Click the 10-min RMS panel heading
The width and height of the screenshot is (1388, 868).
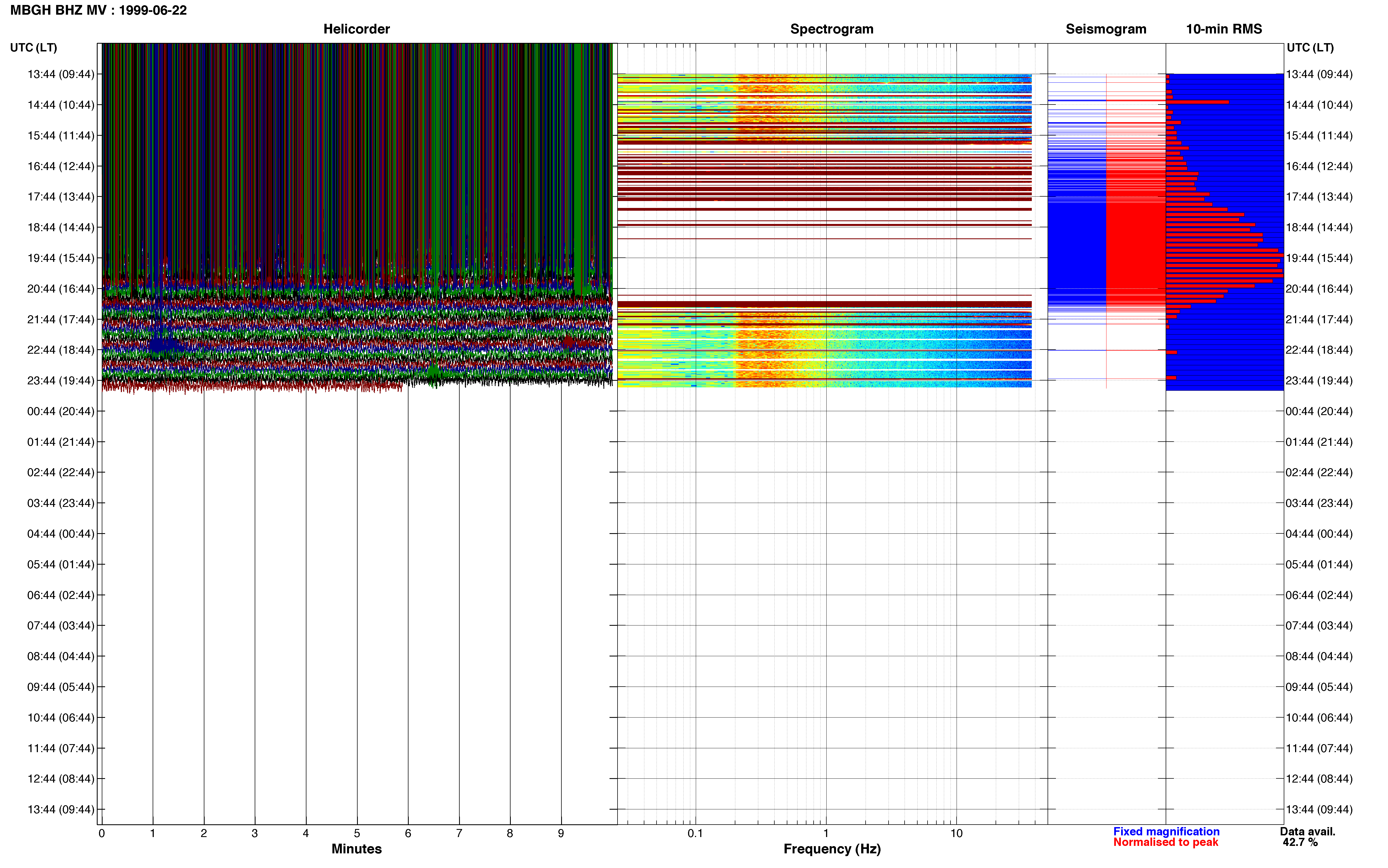[x=1224, y=29]
